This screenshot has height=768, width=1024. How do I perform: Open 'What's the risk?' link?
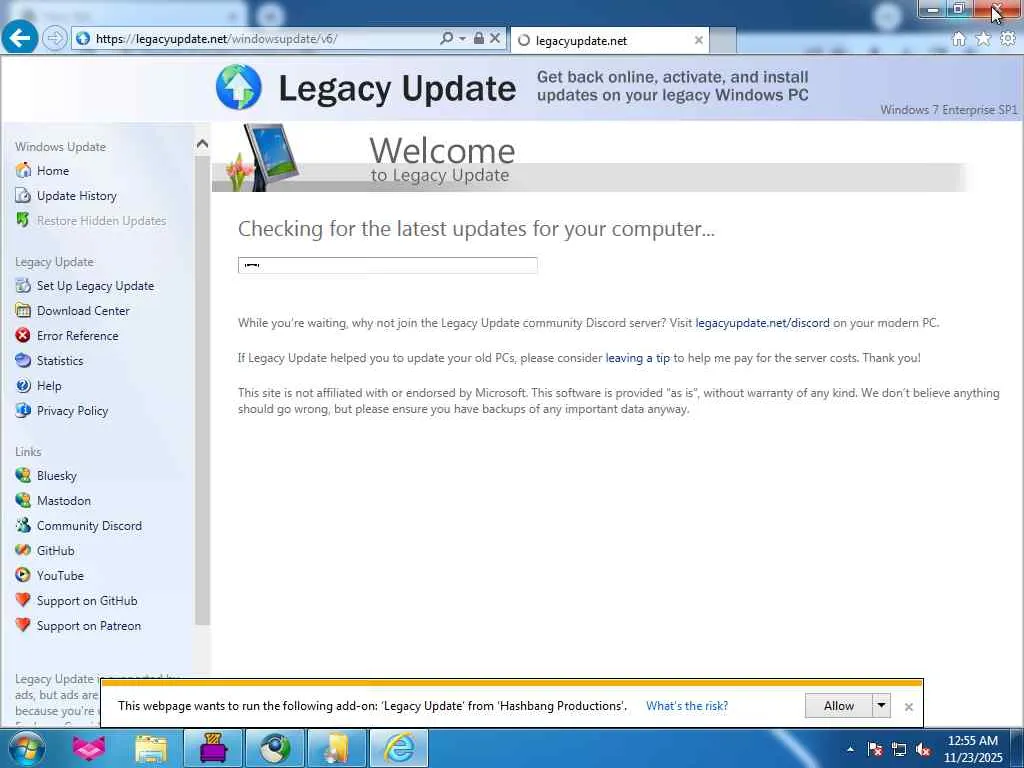[687, 706]
